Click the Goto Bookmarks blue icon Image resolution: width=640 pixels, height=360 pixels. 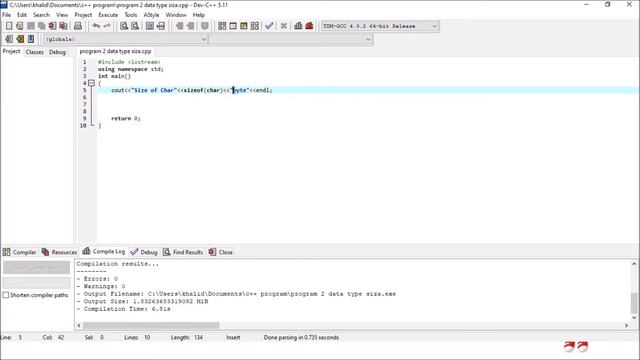tap(31, 39)
